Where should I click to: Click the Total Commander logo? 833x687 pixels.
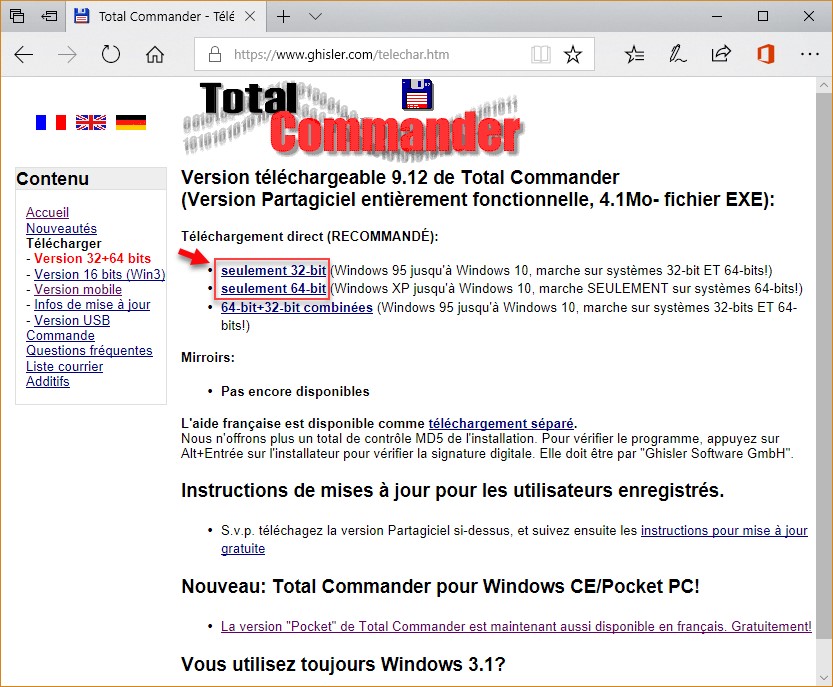coord(353,119)
